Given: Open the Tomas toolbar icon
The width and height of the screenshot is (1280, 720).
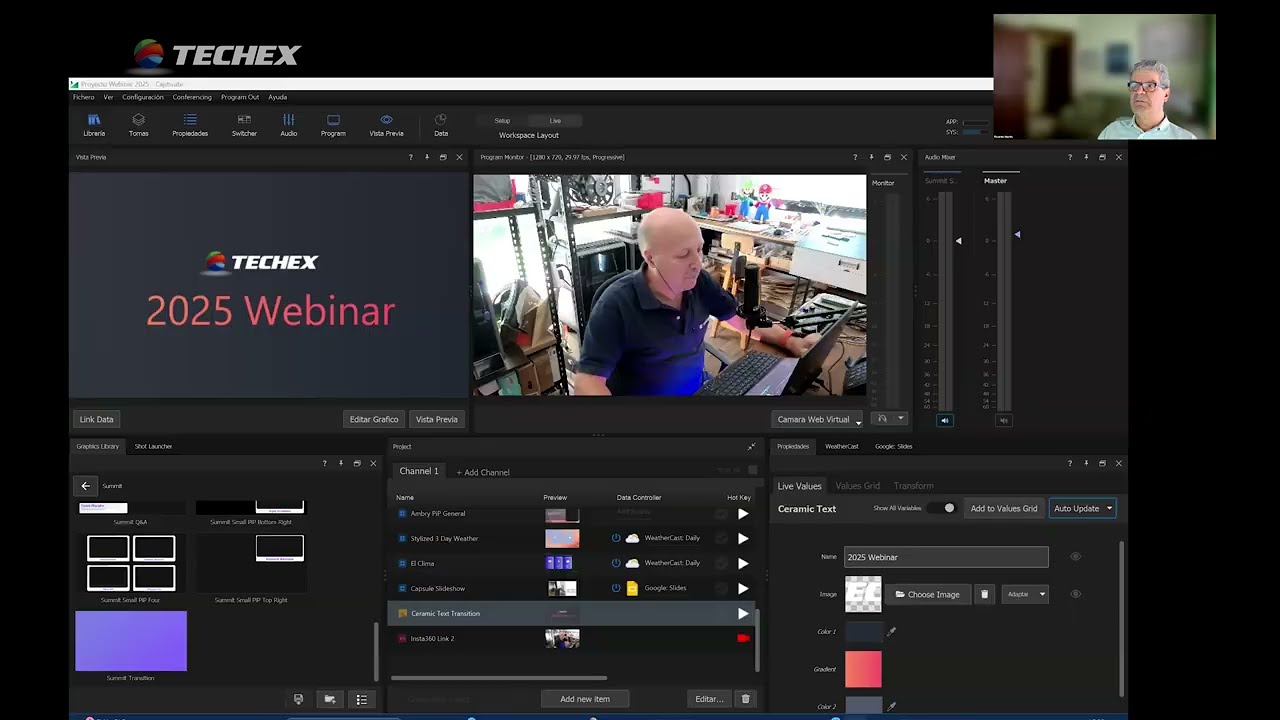Looking at the screenshot, I should pos(138,125).
